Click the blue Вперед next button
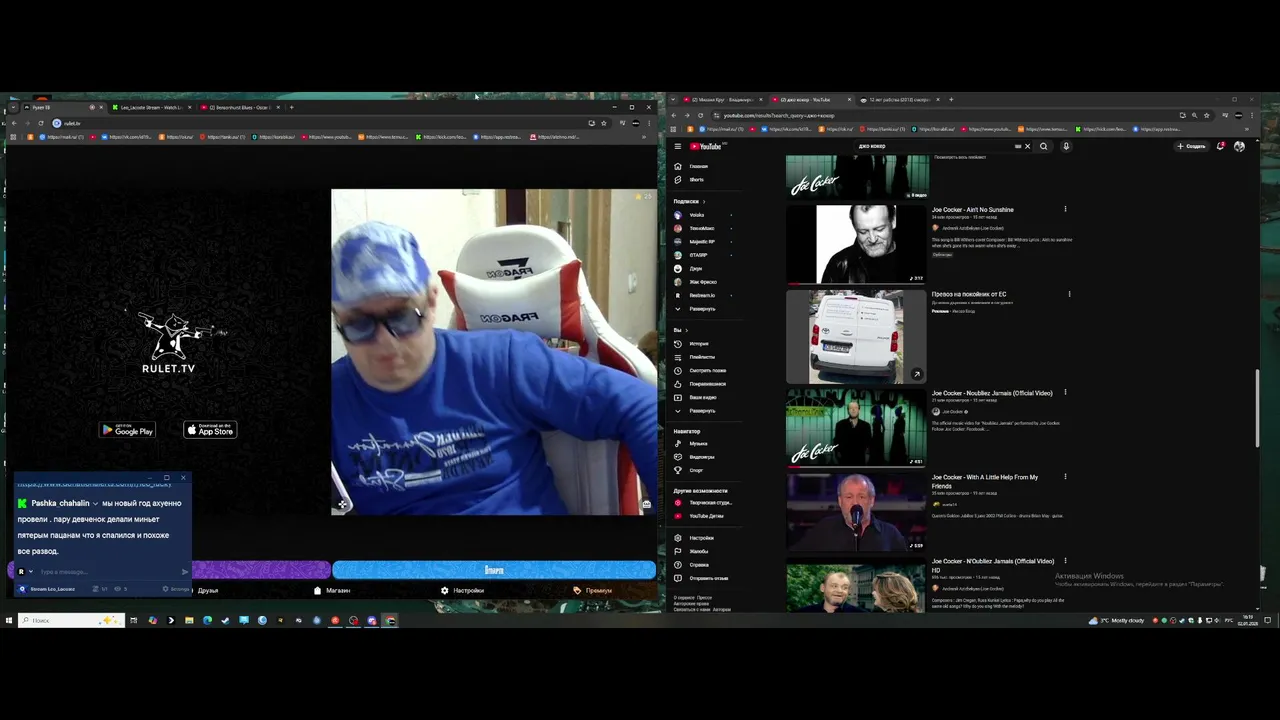 tap(494, 570)
